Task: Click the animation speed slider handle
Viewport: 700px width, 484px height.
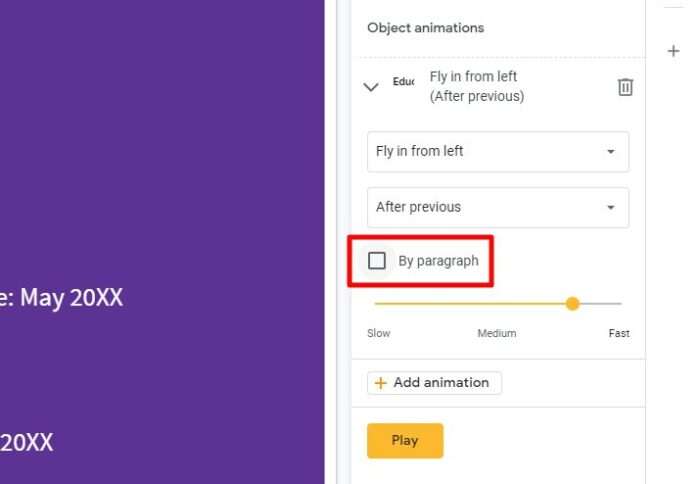Action: (x=572, y=304)
